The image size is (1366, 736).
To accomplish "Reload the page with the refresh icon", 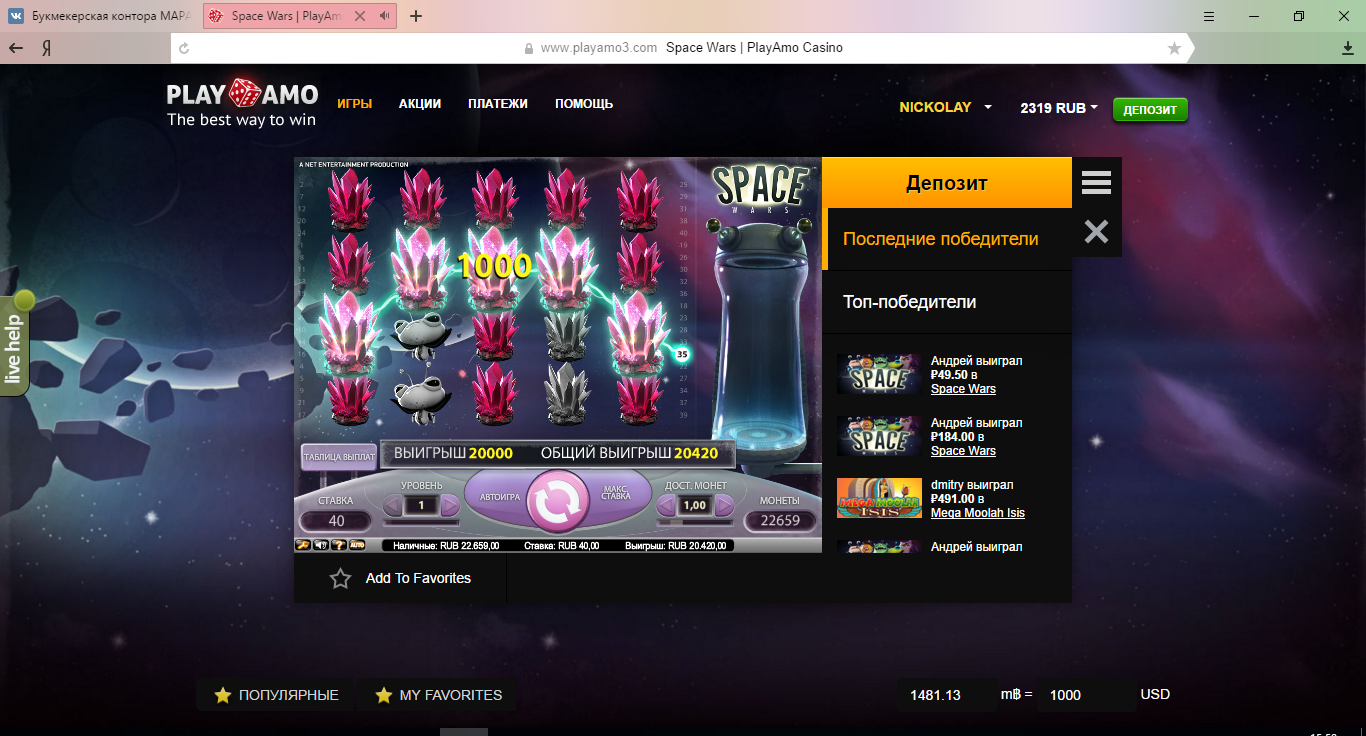I will [x=183, y=48].
